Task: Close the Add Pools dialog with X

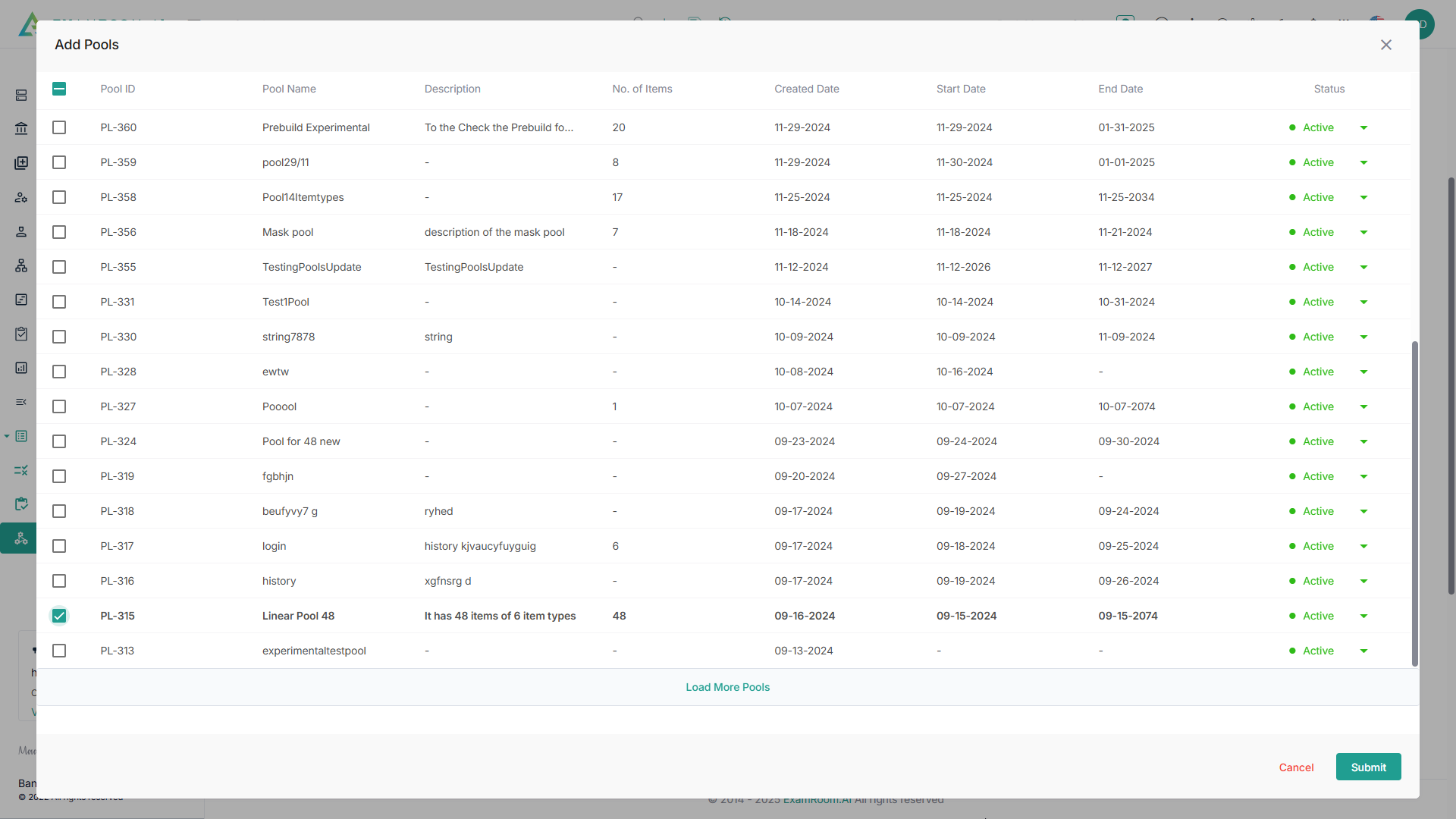Action: (x=1385, y=45)
